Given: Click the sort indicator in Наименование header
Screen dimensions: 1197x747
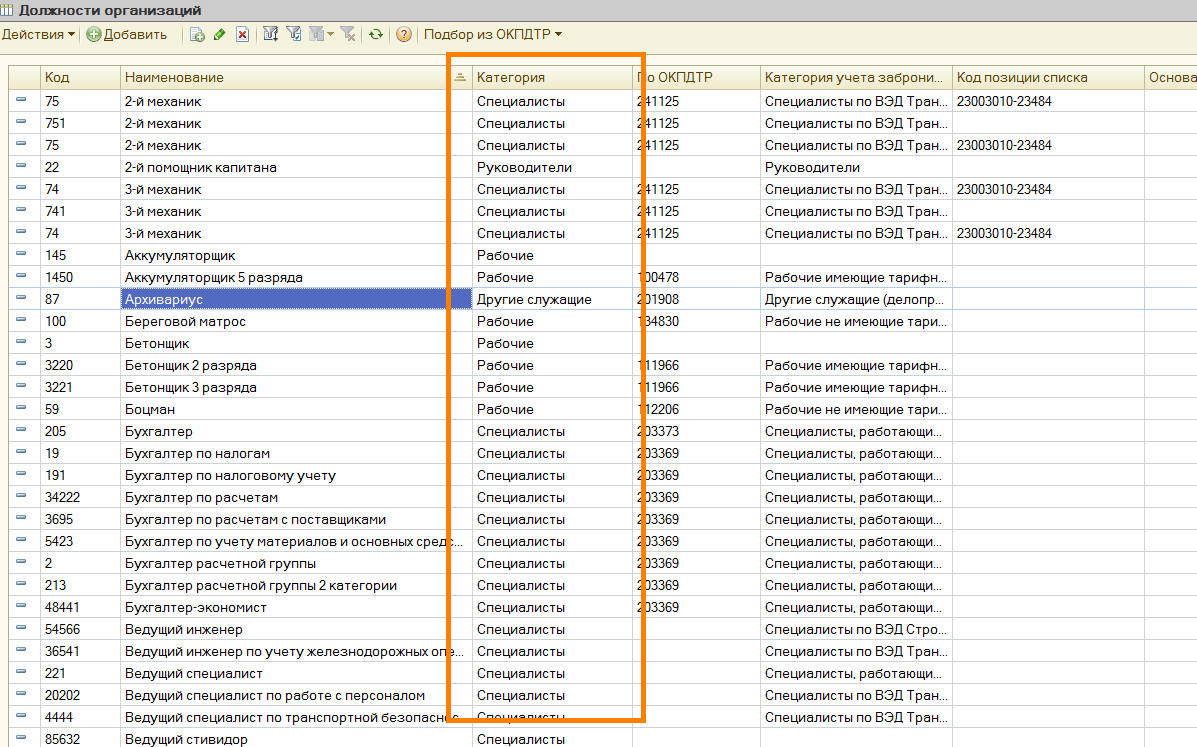Looking at the screenshot, I should click(x=460, y=77).
